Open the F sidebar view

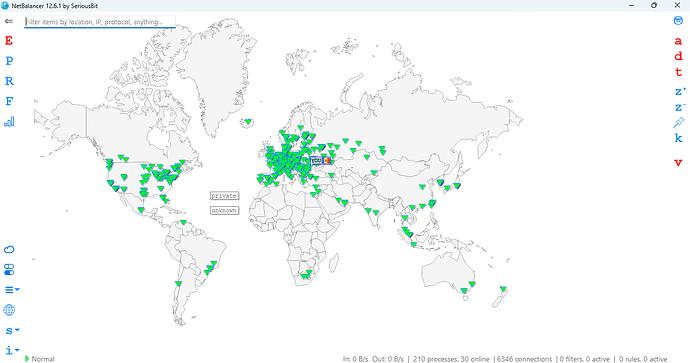(9, 101)
